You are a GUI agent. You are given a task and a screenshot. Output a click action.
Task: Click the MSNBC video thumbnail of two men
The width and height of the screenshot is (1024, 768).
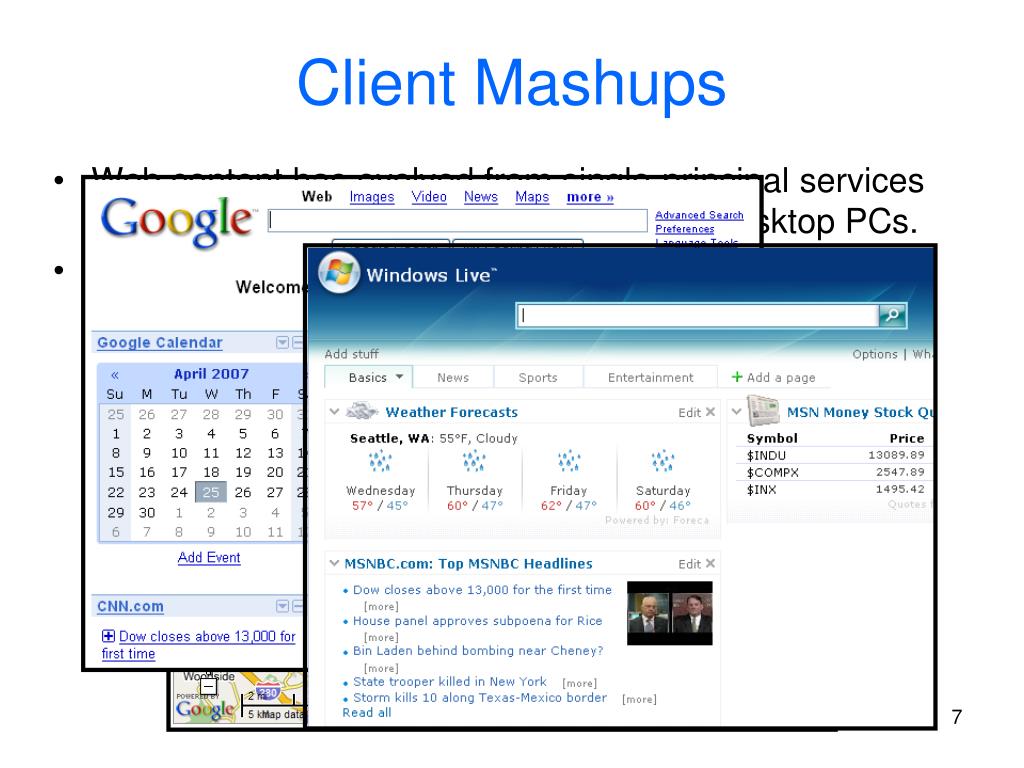669,613
